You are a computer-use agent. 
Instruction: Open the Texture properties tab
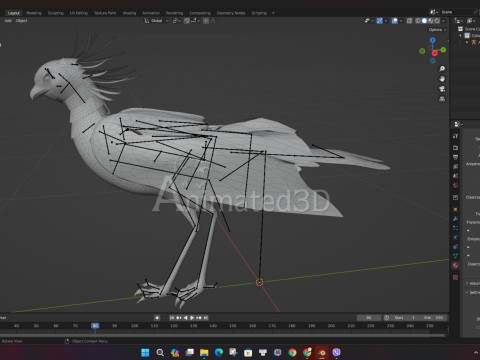pyautogui.click(x=455, y=277)
